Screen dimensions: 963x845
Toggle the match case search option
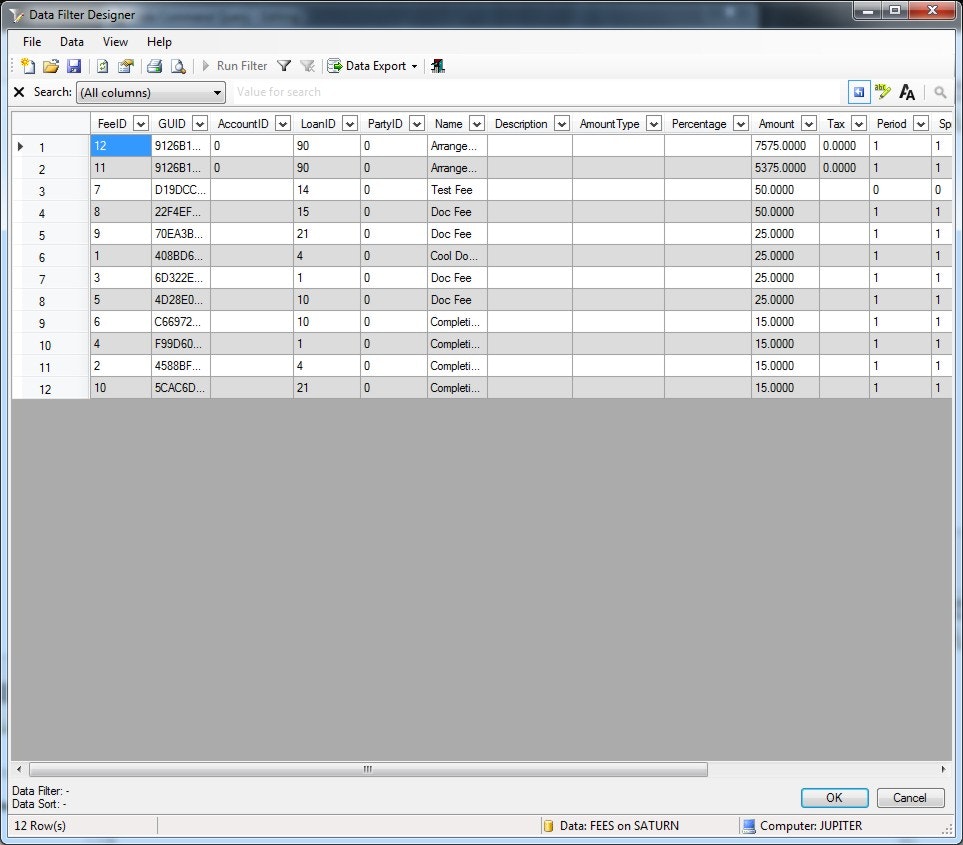[x=907, y=92]
